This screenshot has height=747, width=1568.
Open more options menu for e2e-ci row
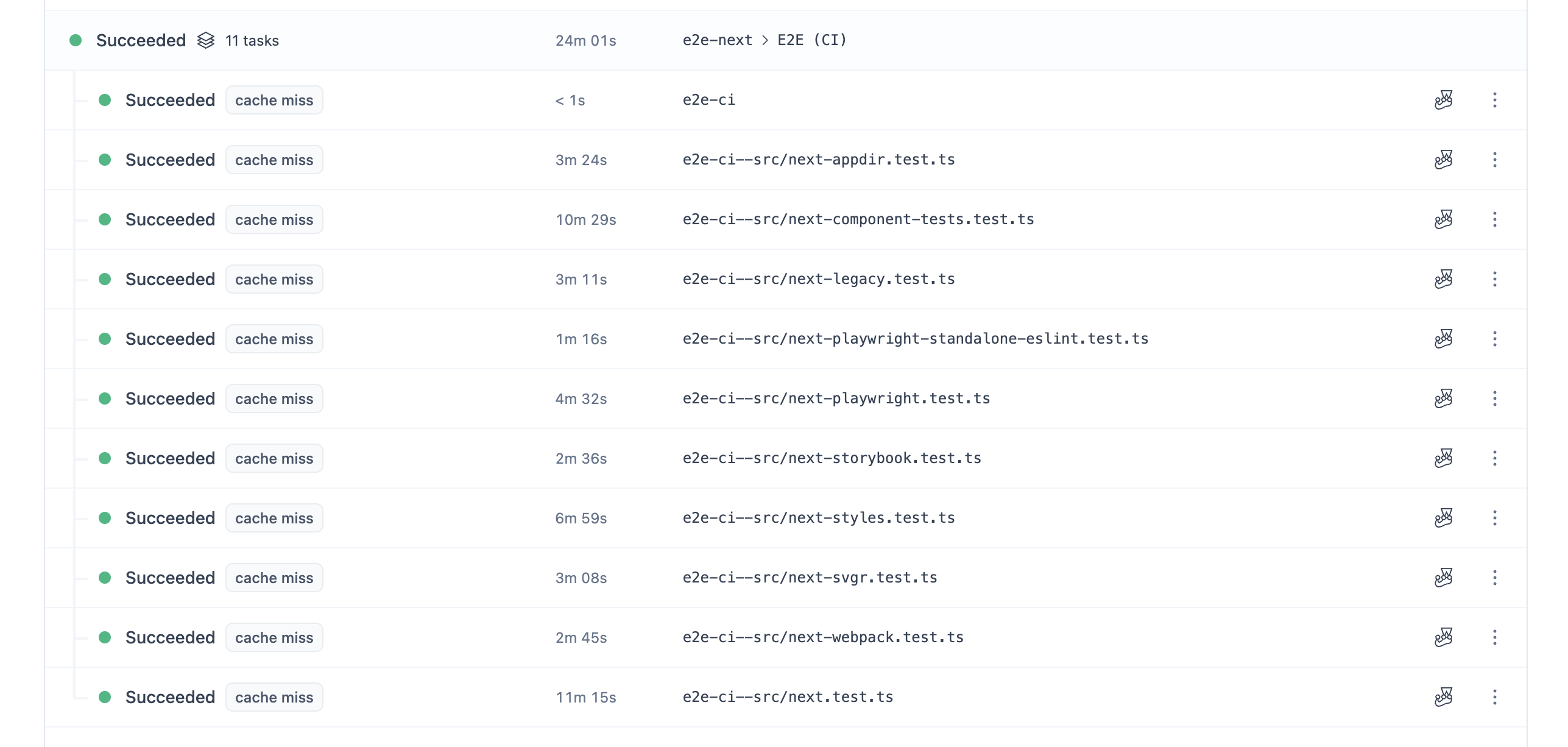coord(1494,100)
